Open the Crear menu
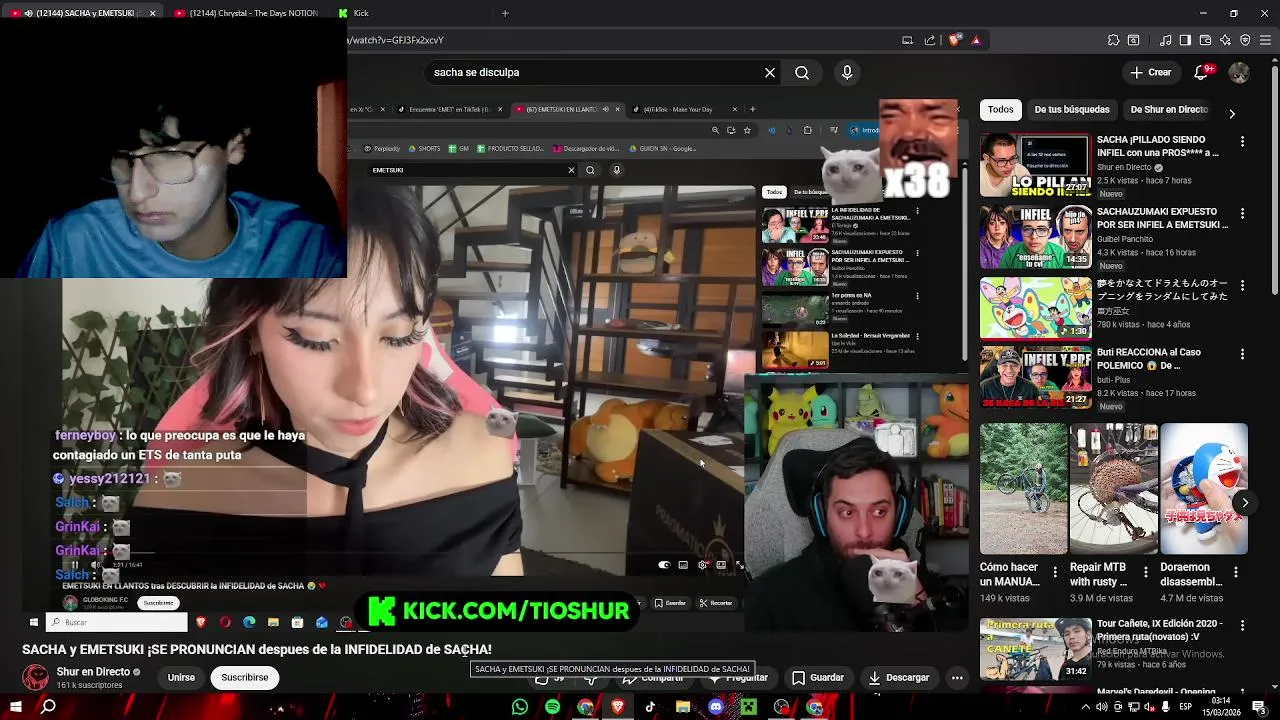 [x=1150, y=72]
